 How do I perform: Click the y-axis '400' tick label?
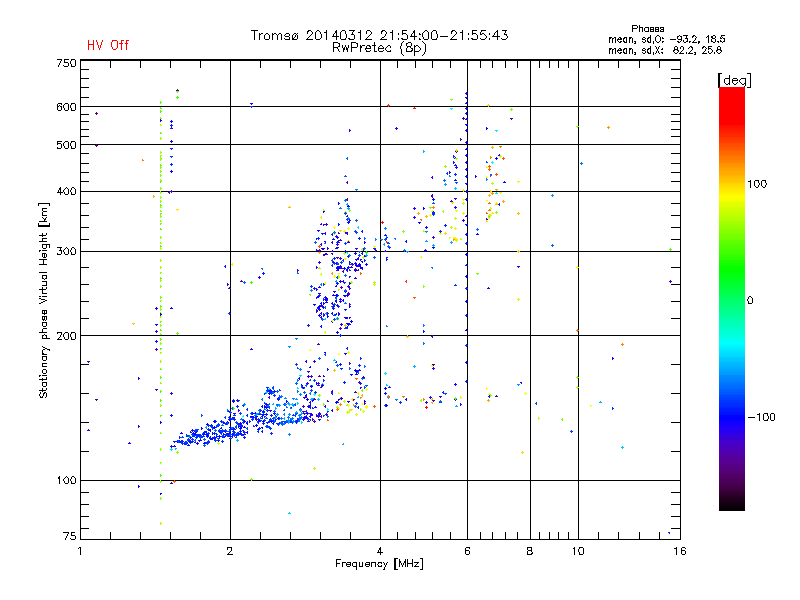pos(66,191)
